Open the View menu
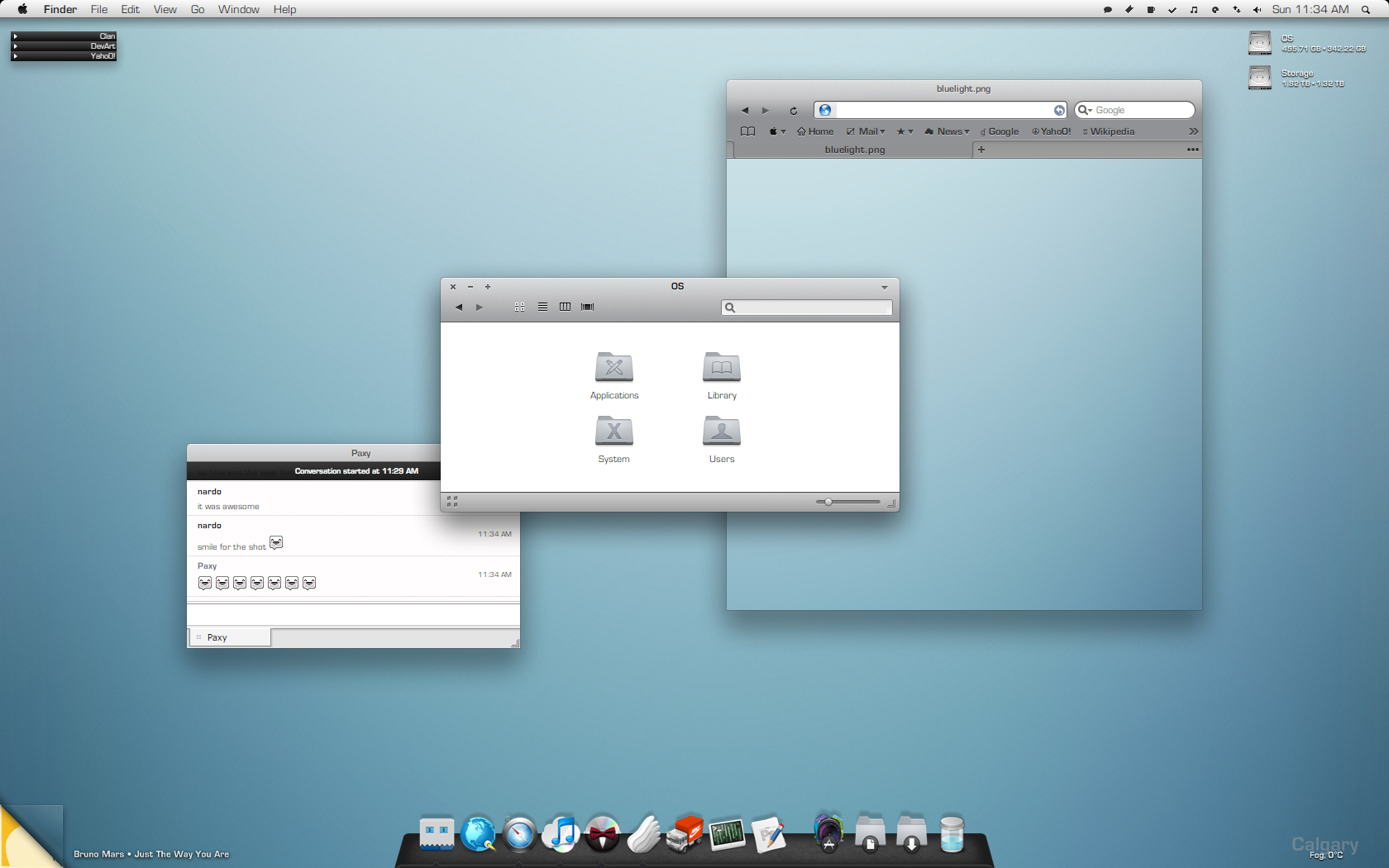The width and height of the screenshot is (1389, 868). (x=165, y=10)
